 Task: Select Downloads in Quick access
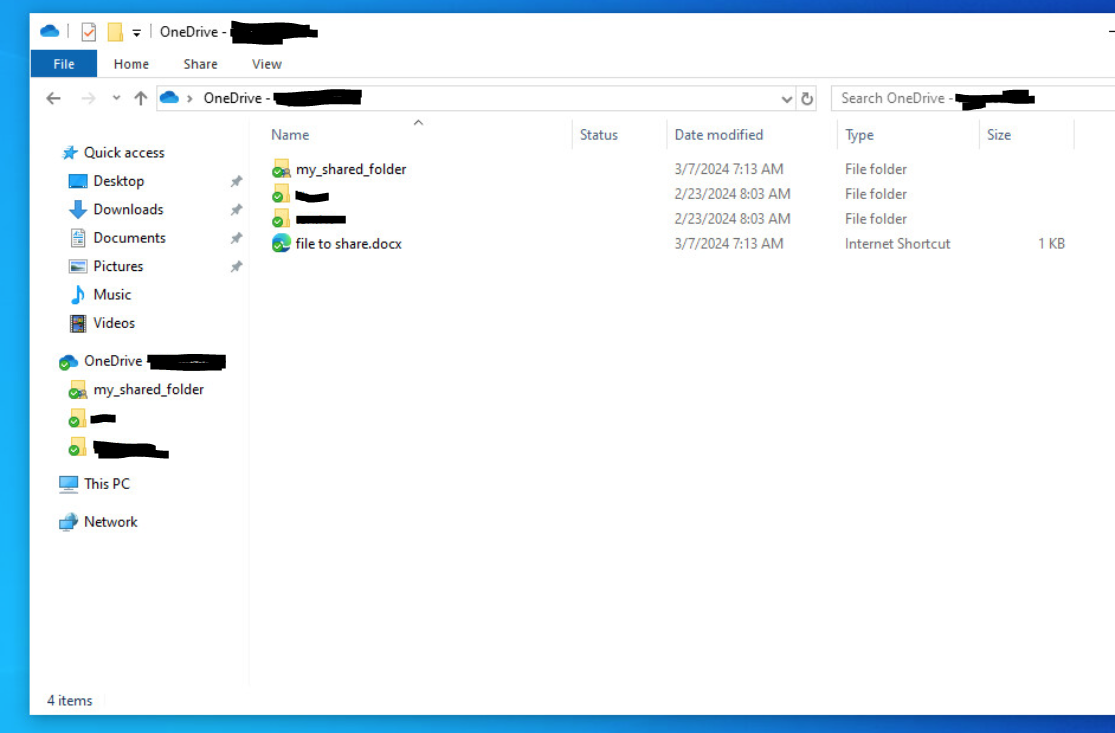click(128, 210)
